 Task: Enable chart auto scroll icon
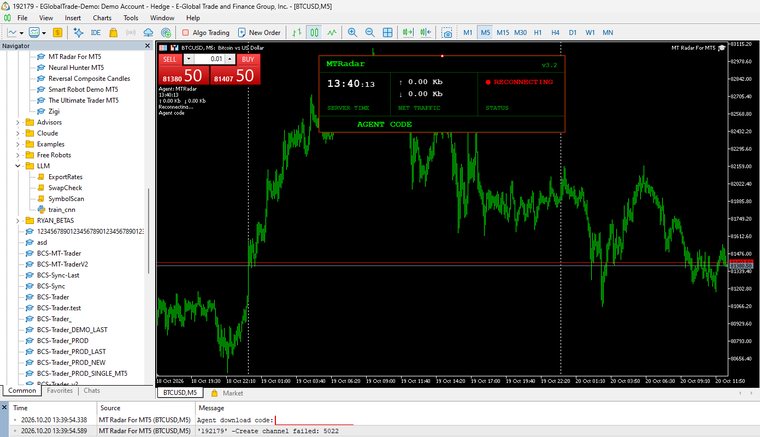tap(408, 32)
